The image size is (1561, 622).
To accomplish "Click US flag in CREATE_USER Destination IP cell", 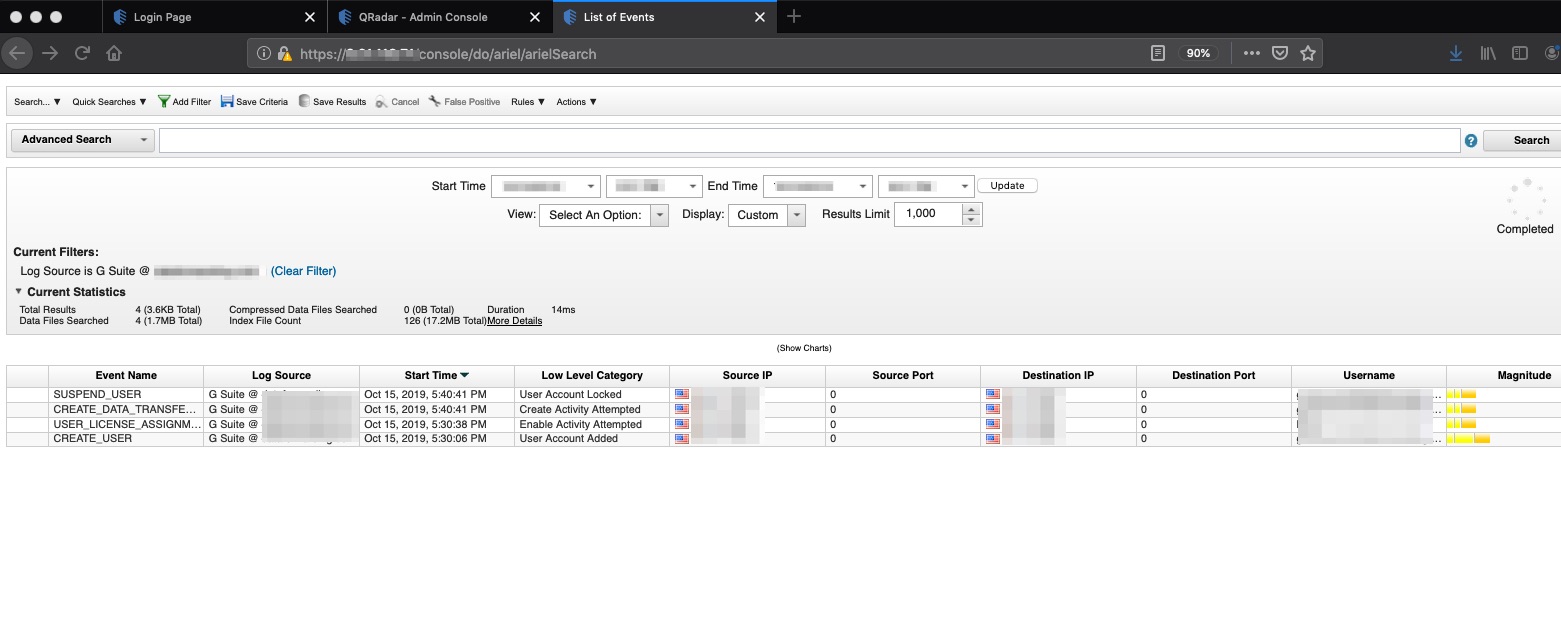I will [993, 438].
